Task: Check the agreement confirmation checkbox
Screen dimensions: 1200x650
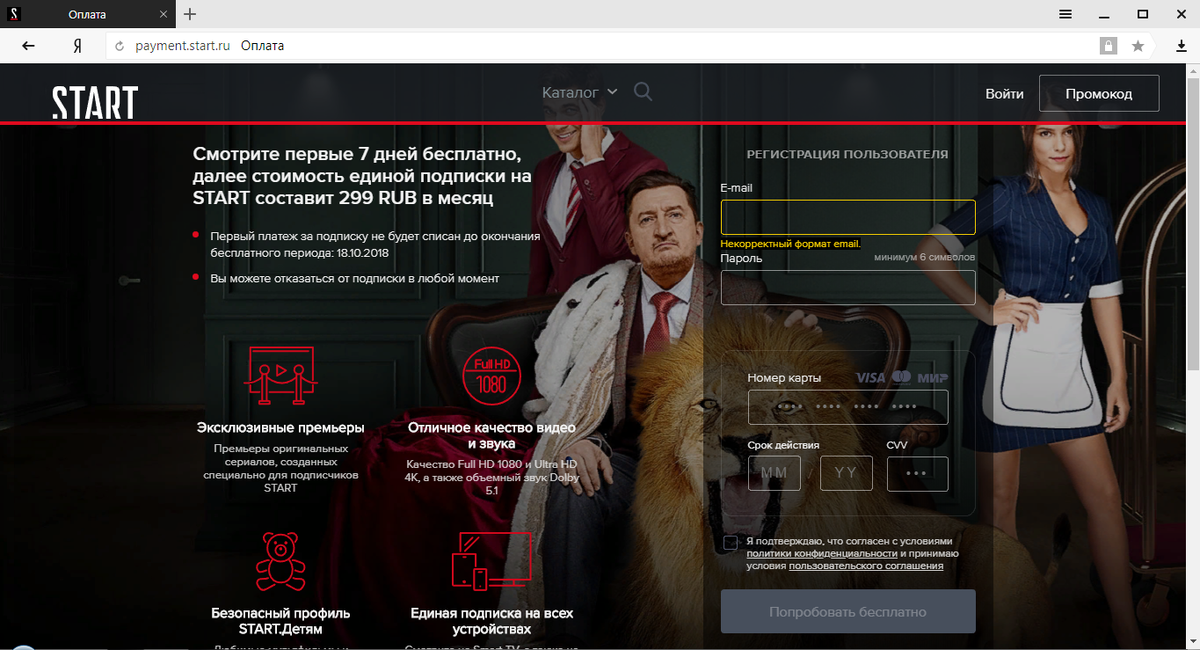Action: (x=729, y=543)
